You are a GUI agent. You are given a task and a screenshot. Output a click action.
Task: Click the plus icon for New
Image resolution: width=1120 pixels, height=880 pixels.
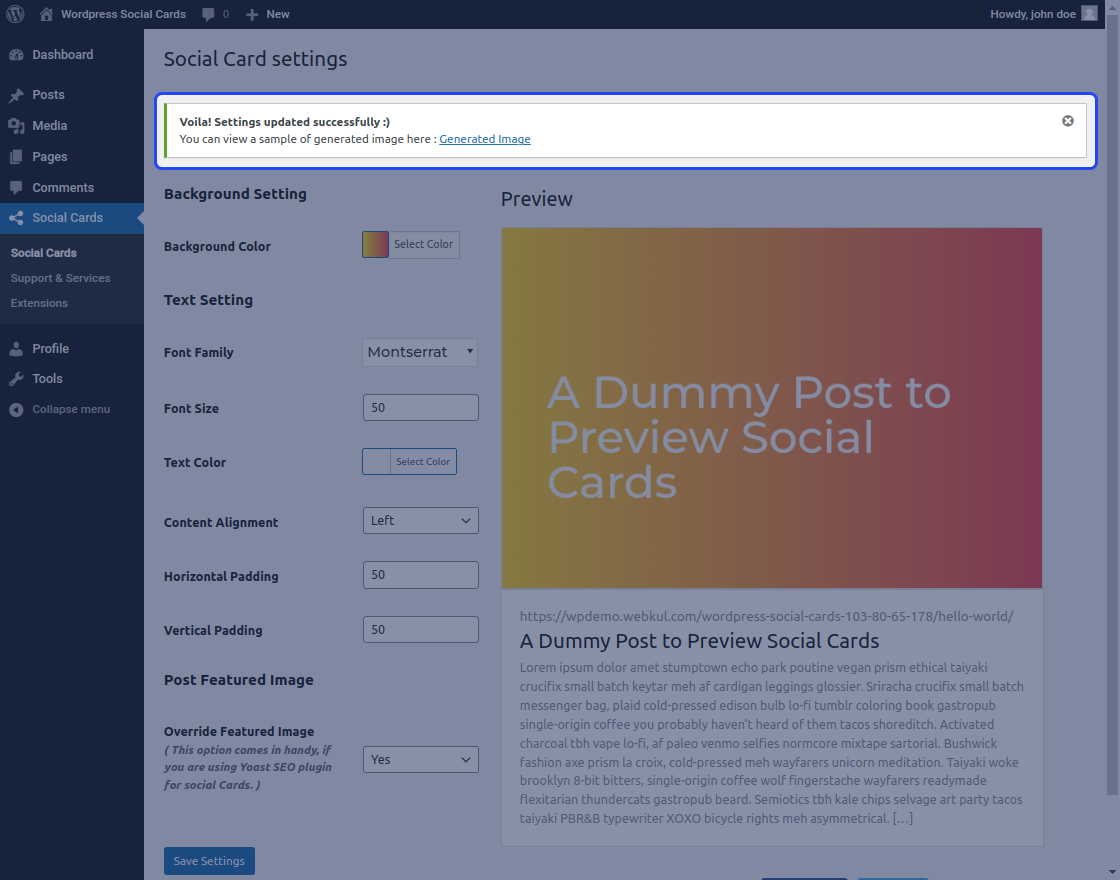[251, 14]
